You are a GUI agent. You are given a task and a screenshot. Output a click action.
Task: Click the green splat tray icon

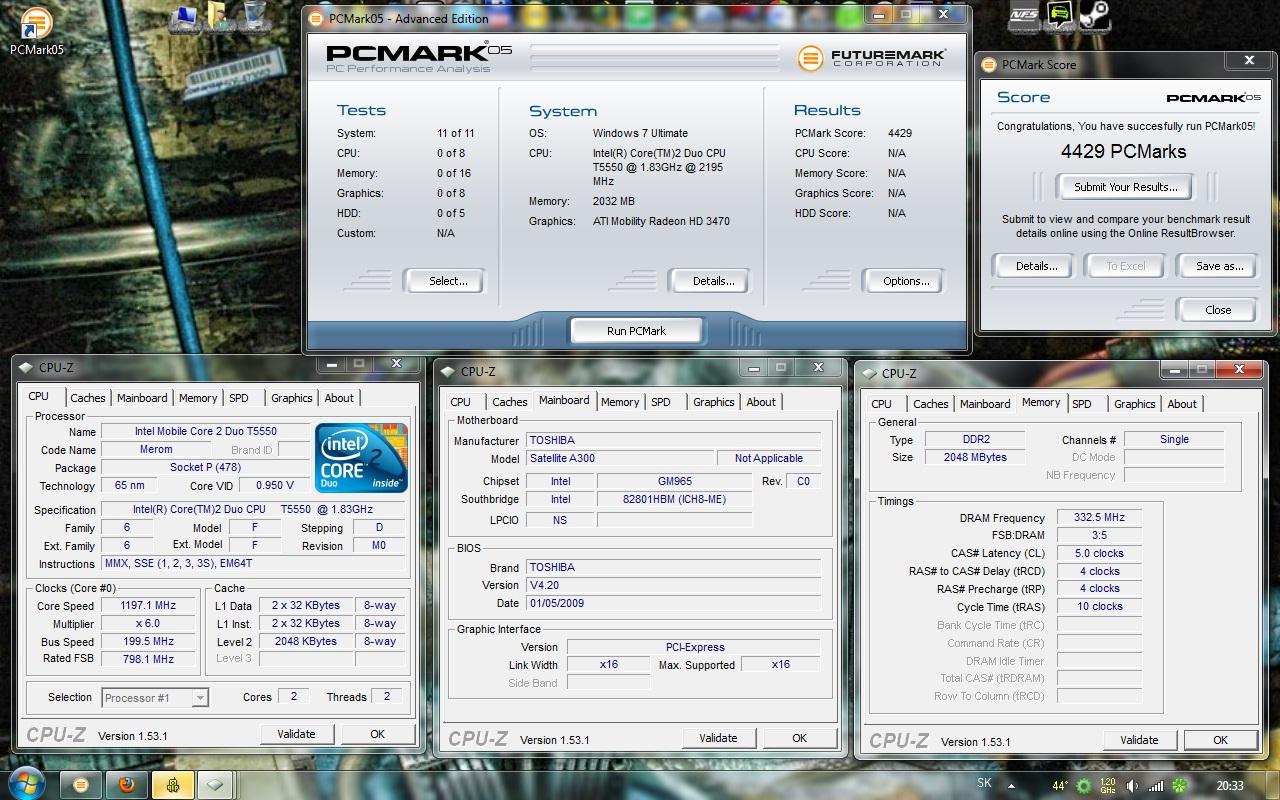click(x=1180, y=786)
